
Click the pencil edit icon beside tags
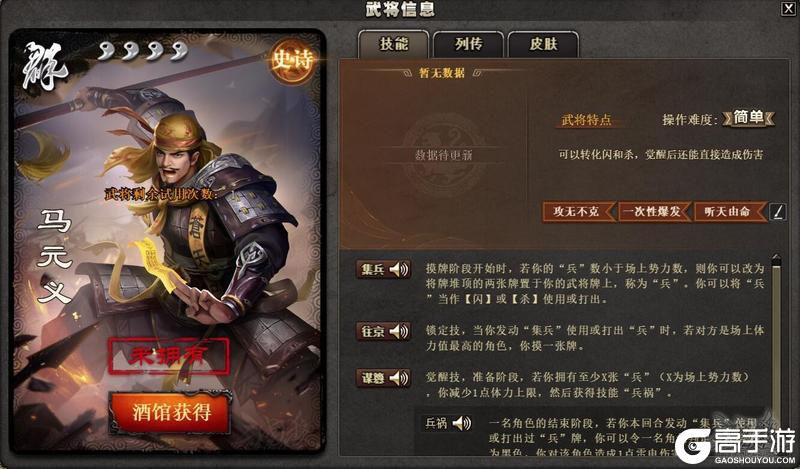point(778,212)
